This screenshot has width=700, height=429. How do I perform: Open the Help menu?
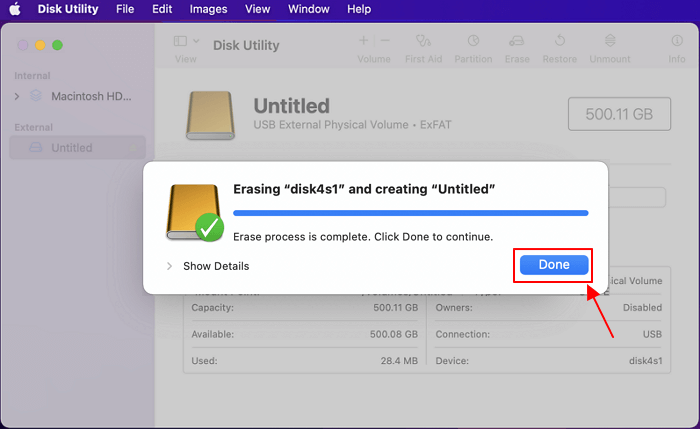click(x=359, y=9)
